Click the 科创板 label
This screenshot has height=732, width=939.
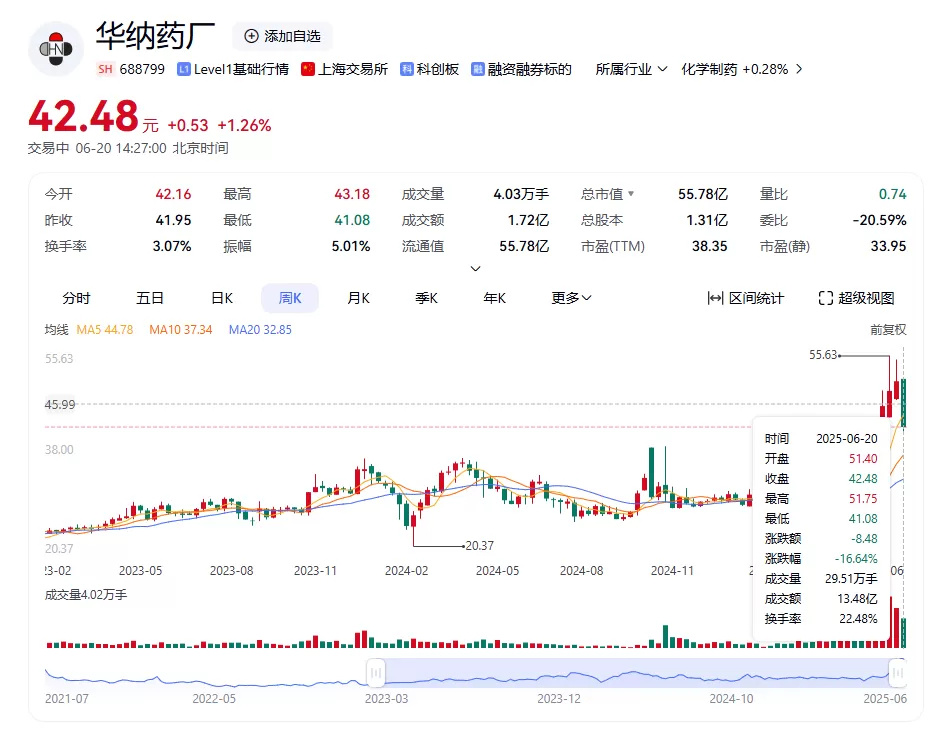pyautogui.click(x=438, y=69)
